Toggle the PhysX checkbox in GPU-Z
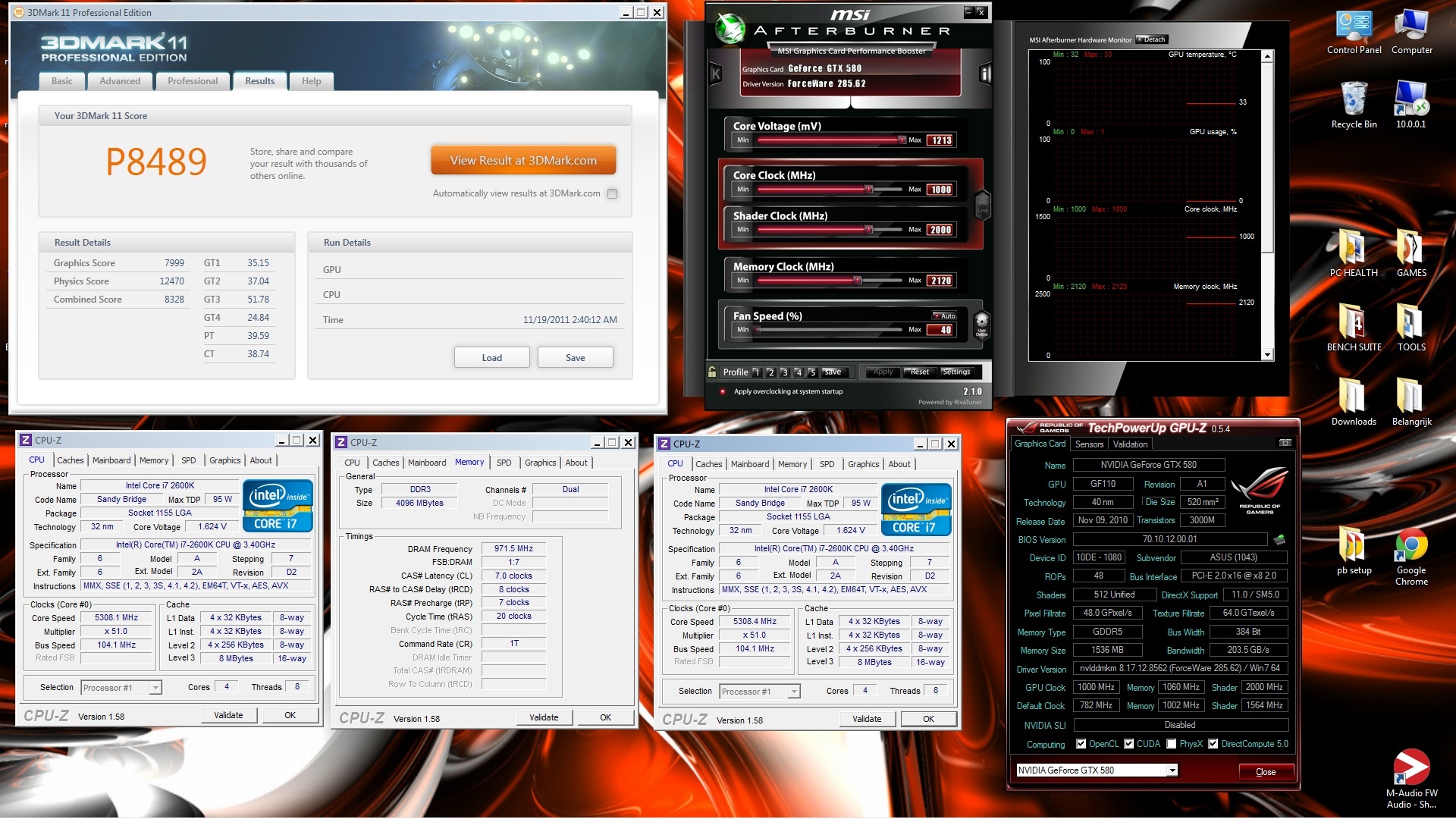1456x819 pixels. (x=1172, y=744)
